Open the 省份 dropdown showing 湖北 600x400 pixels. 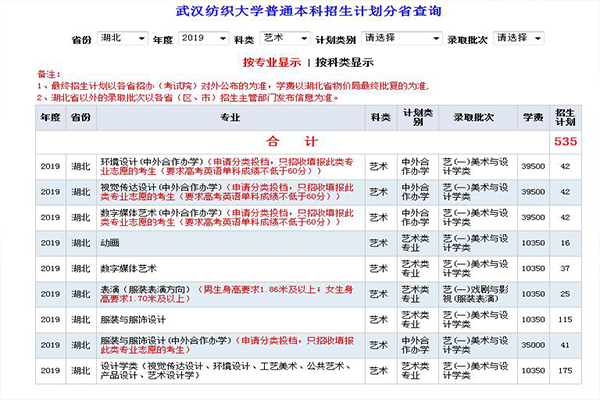[122, 38]
